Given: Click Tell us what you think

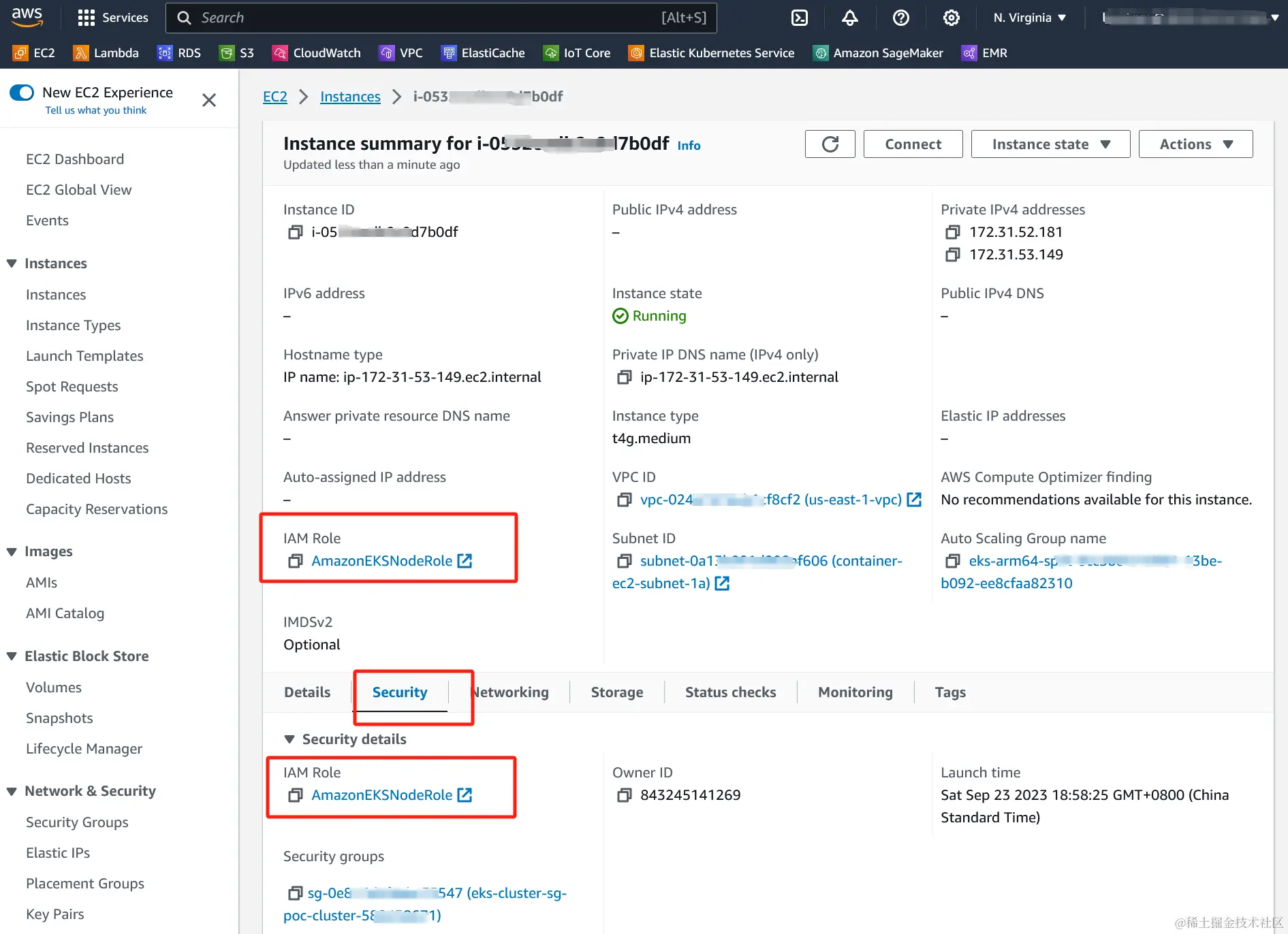Looking at the screenshot, I should click(96, 110).
